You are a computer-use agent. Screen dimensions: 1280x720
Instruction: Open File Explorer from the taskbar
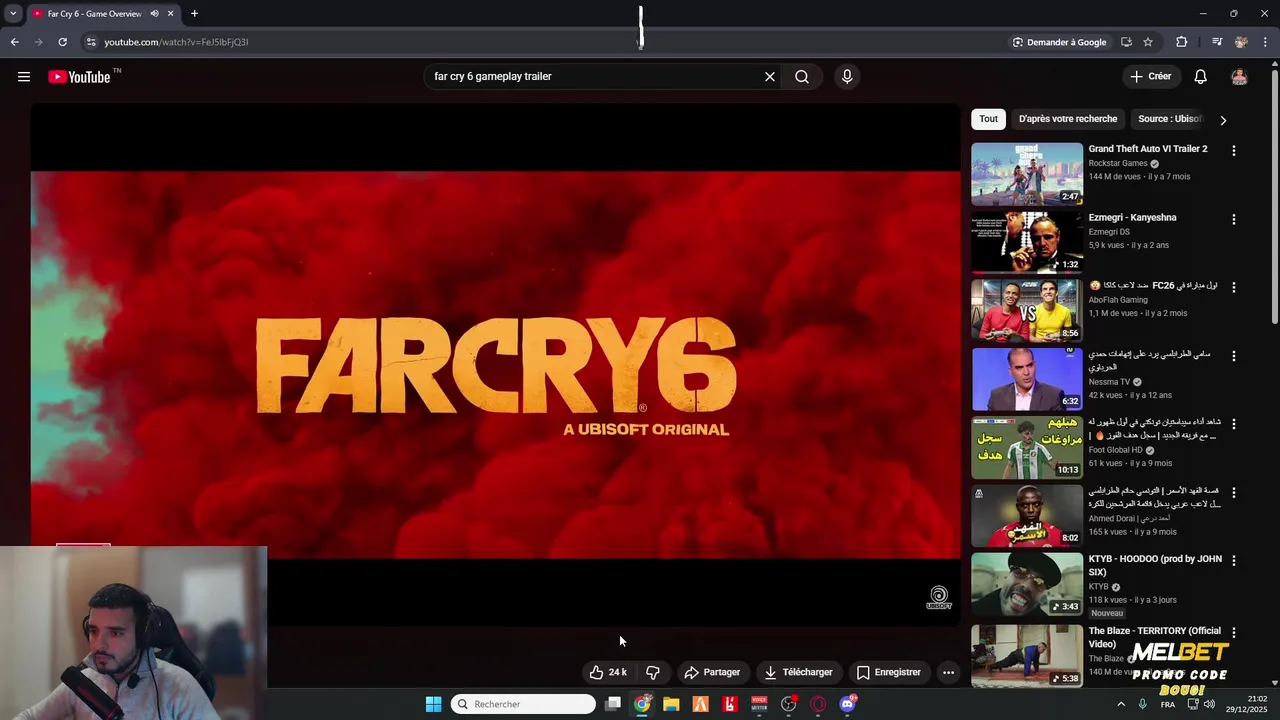[x=671, y=704]
